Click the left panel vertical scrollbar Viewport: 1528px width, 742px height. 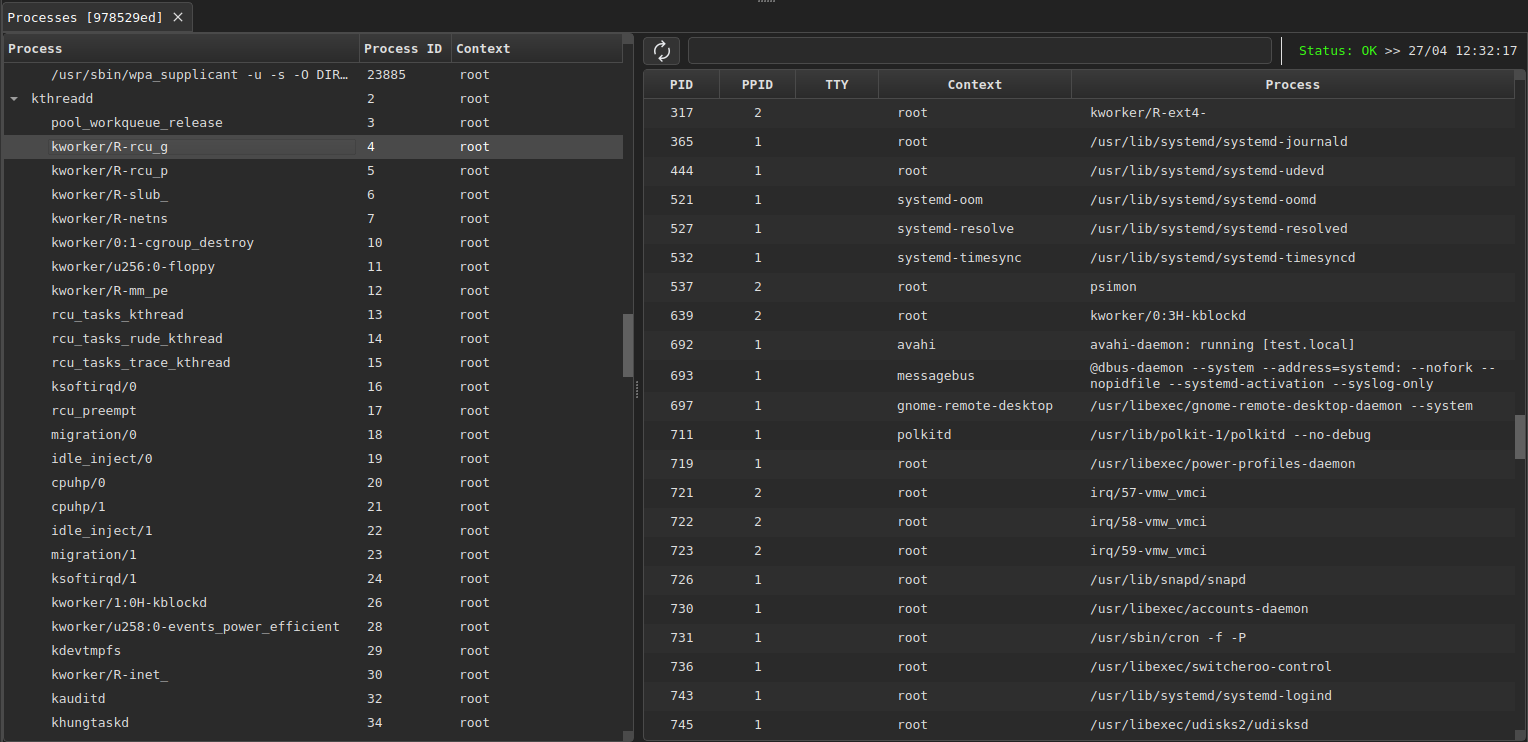[x=628, y=345]
